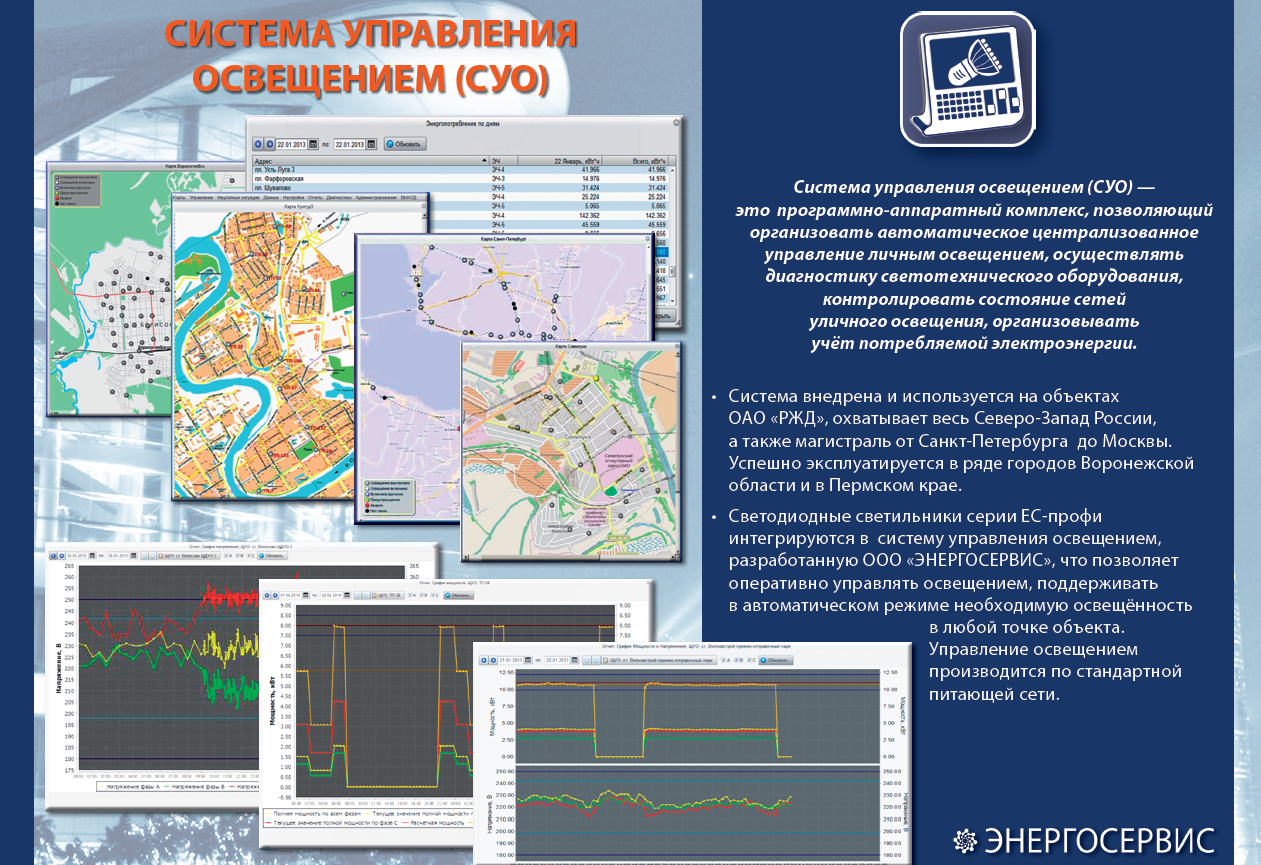Screen dimensions: 1261x865
Task: Open end date calendar in График напряжения report
Action: click(x=134, y=556)
